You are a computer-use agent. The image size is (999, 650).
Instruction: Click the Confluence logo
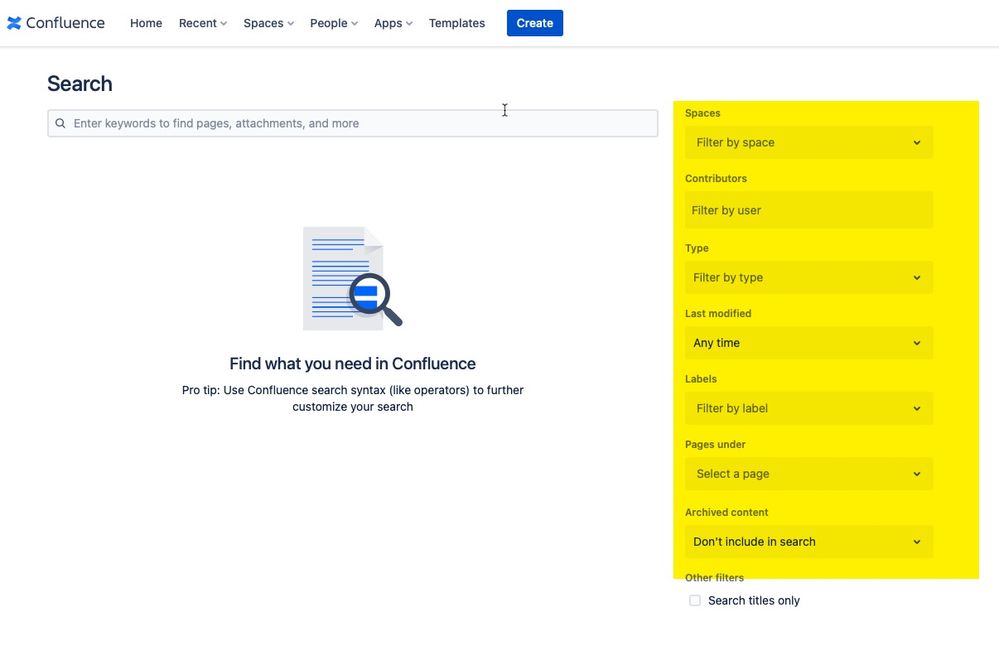[x=55, y=23]
